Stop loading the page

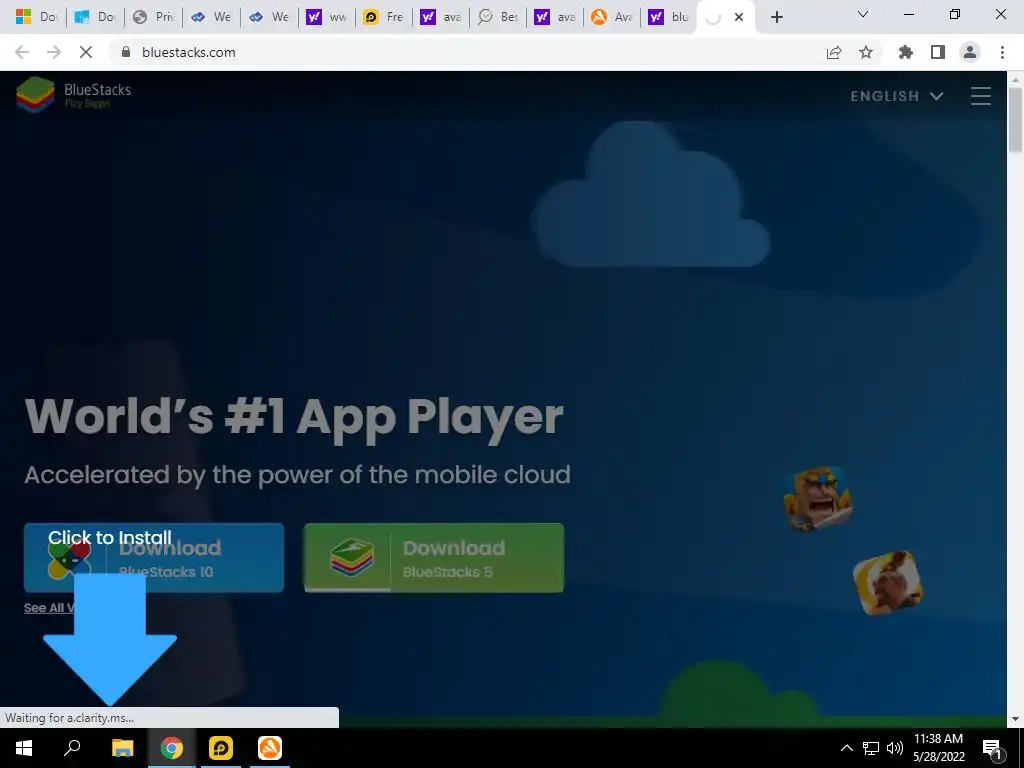pyautogui.click(x=86, y=52)
